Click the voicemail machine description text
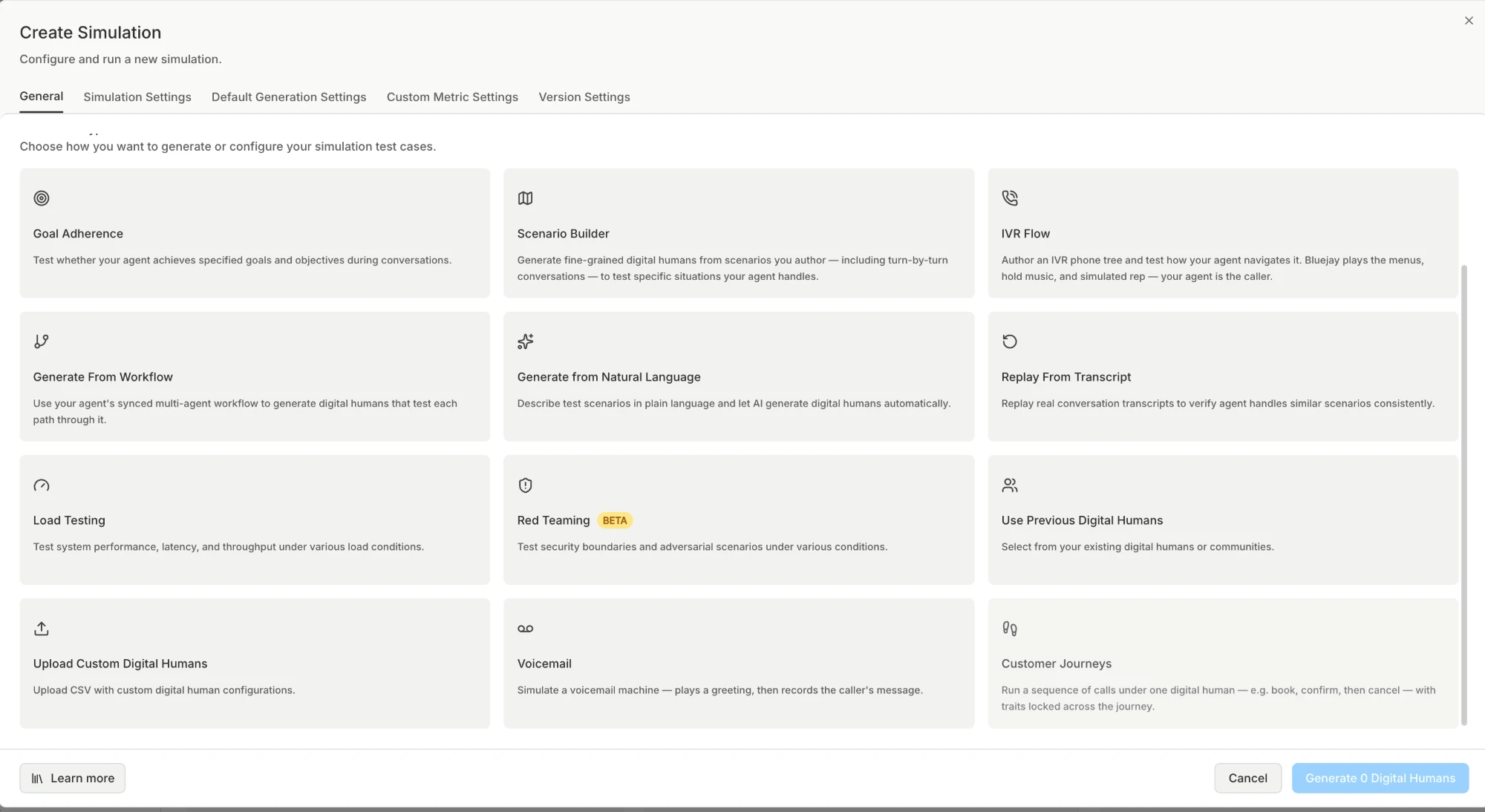1485x812 pixels. [720, 690]
